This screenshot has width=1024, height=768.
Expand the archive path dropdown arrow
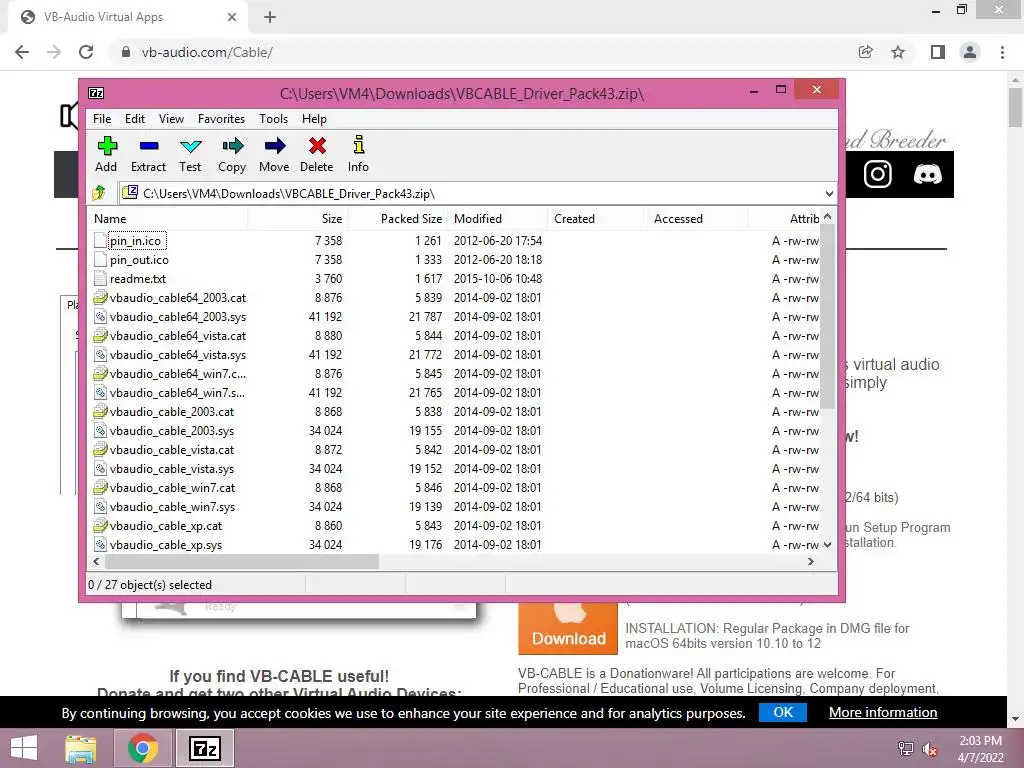coord(829,193)
